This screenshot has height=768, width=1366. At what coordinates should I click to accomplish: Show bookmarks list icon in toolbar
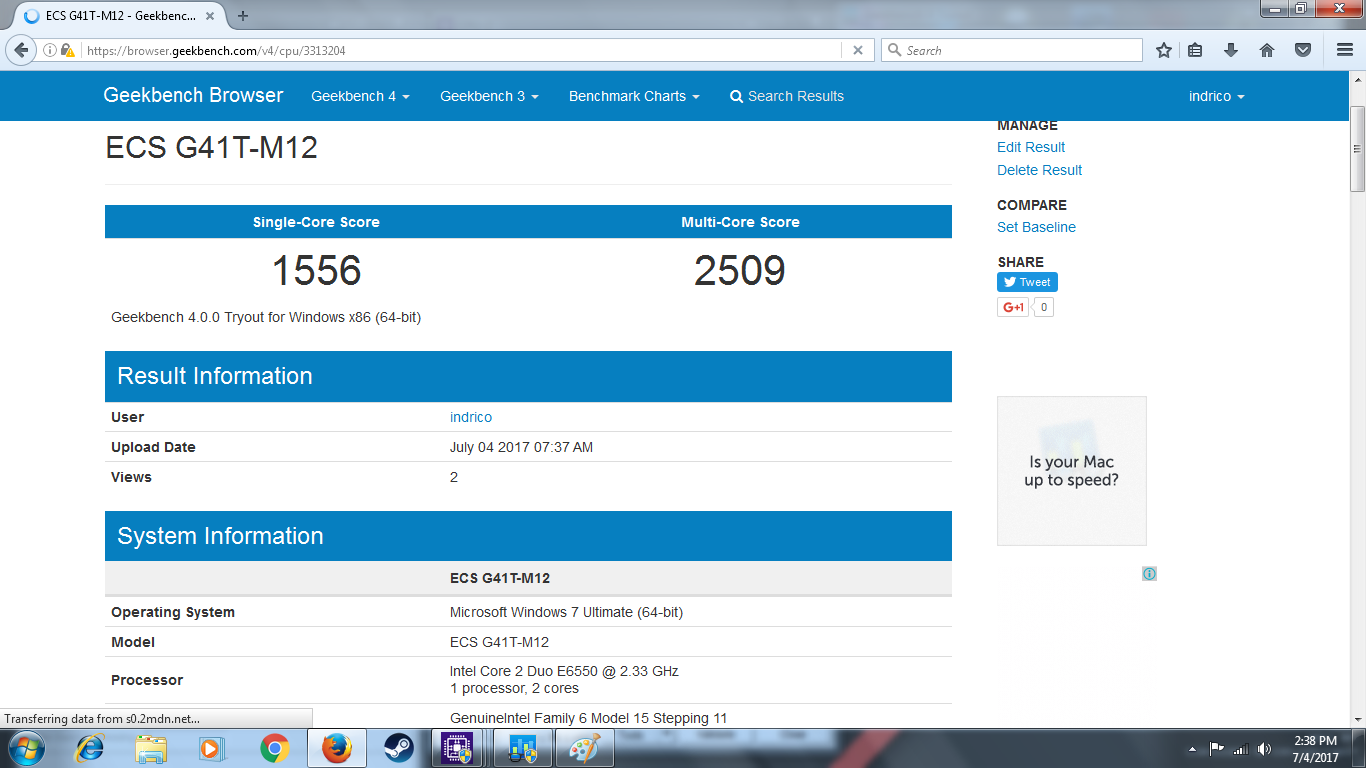click(1196, 50)
